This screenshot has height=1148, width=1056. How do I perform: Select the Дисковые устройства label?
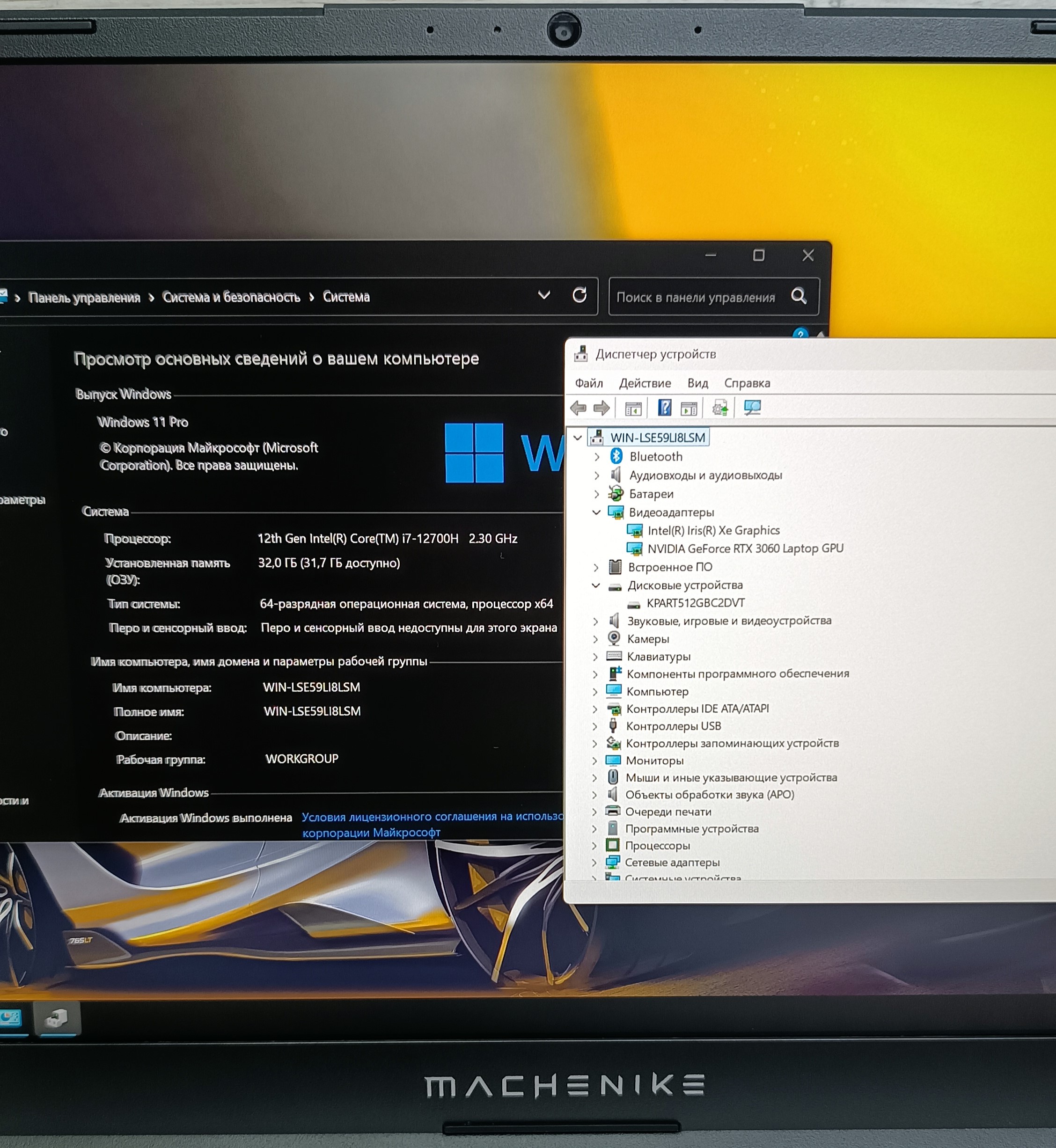click(x=685, y=585)
